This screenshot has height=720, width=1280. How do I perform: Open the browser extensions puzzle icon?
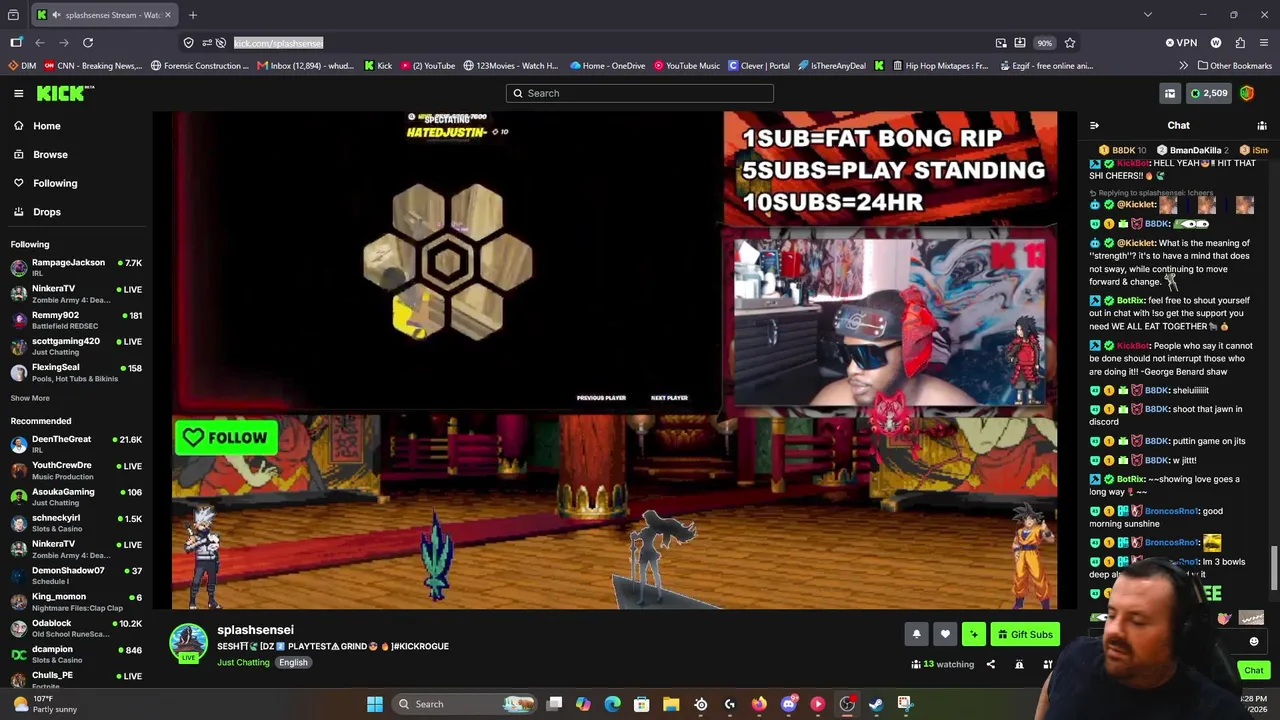coord(1240,43)
